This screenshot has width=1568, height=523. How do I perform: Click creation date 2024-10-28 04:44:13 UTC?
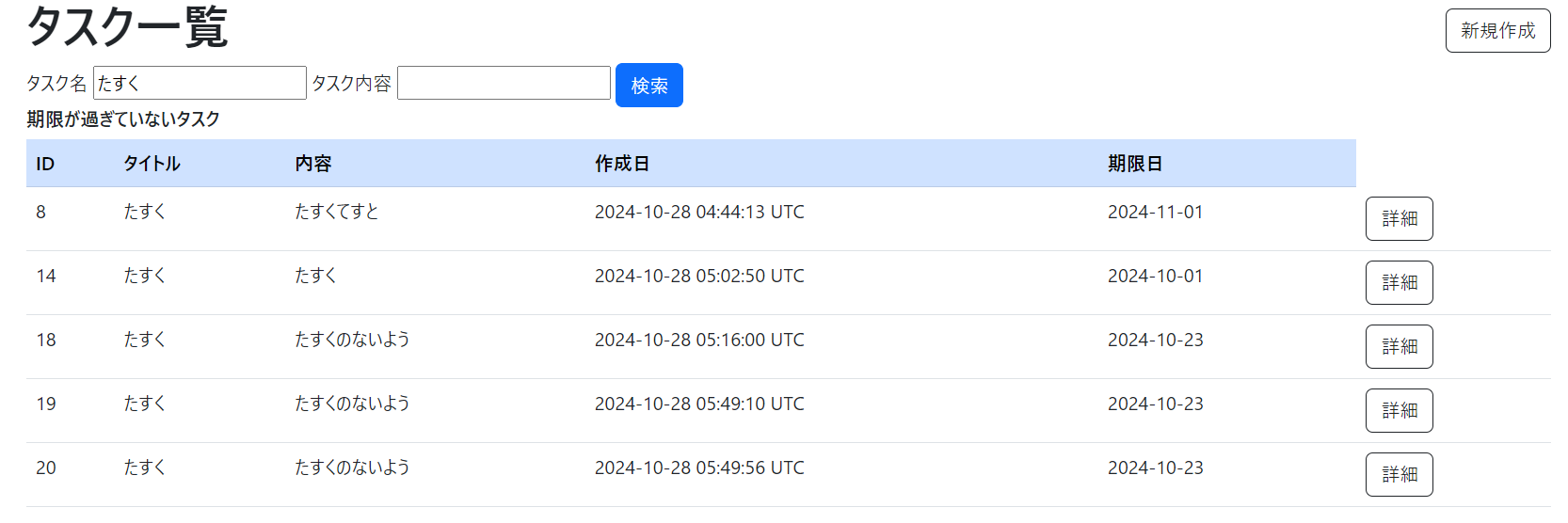point(699,212)
